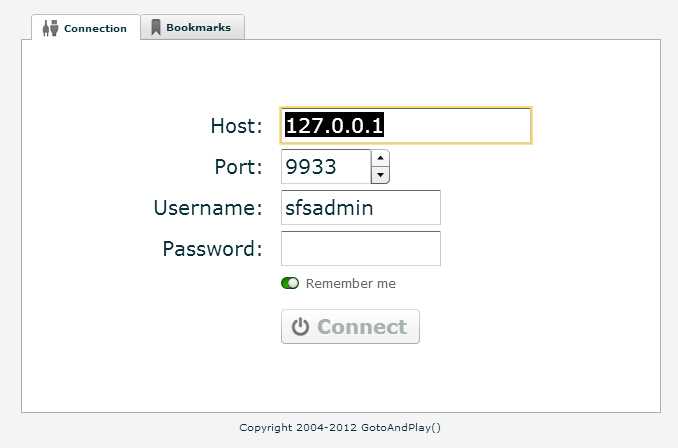Viewport: 678px width, 448px height.
Task: Click the Remember me label text
Action: [x=351, y=284]
